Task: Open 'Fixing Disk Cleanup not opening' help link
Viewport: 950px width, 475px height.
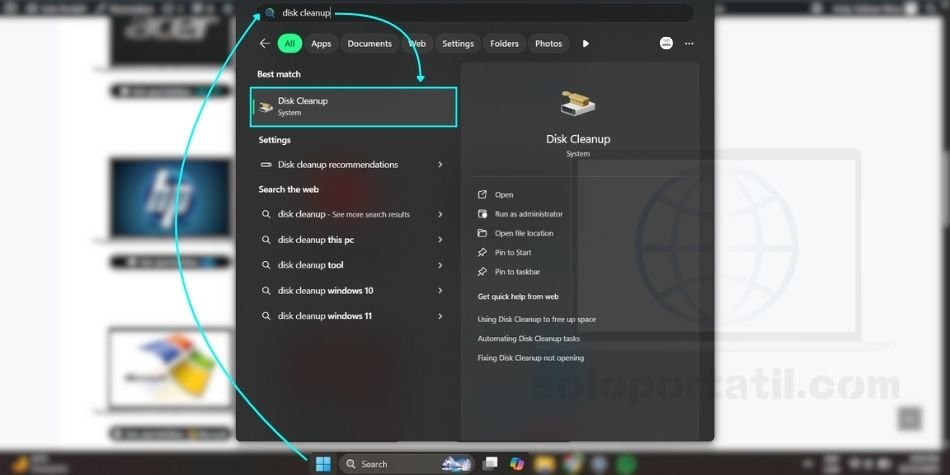Action: click(531, 358)
